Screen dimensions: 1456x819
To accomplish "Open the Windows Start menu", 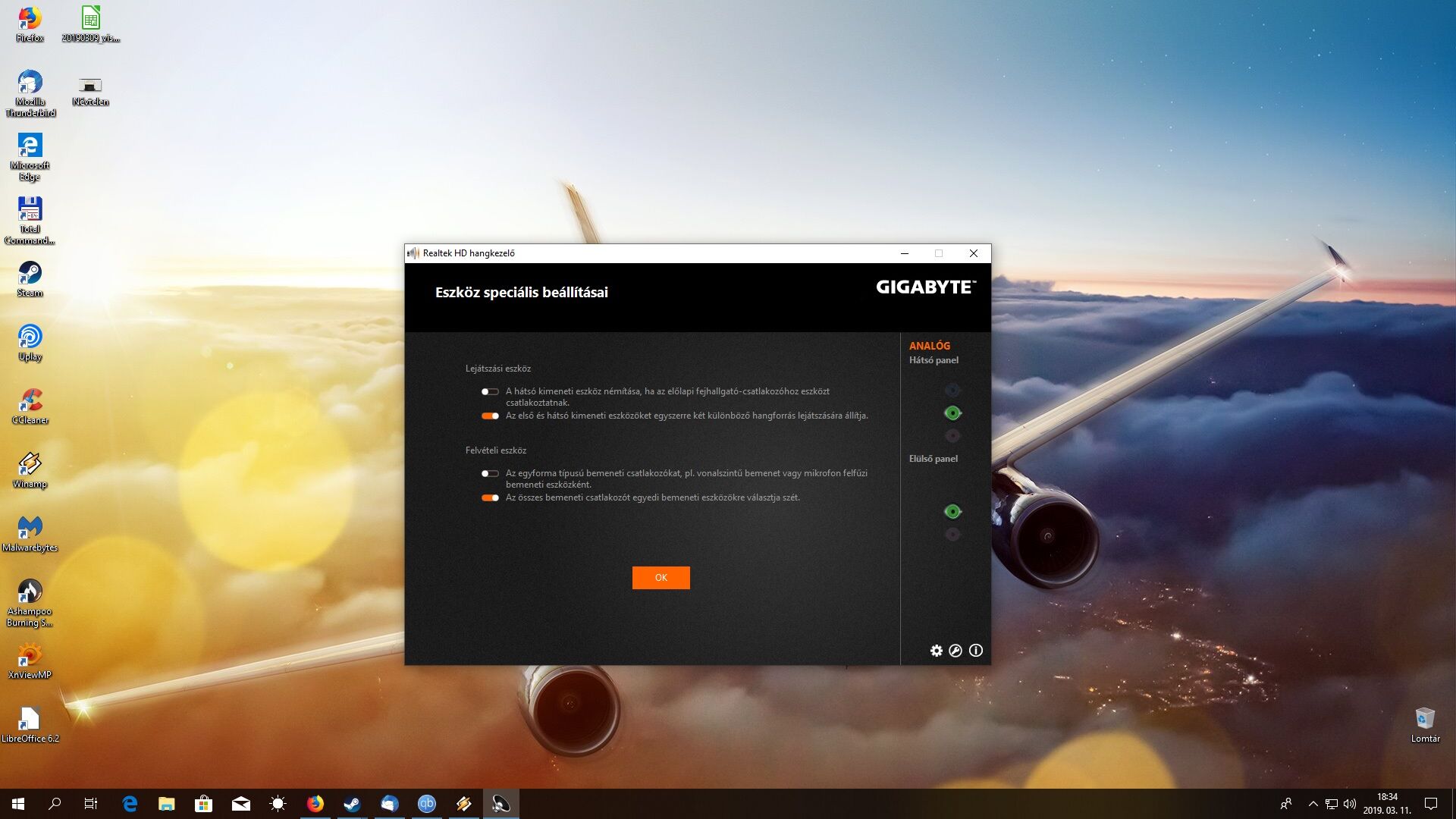I will tap(18, 804).
